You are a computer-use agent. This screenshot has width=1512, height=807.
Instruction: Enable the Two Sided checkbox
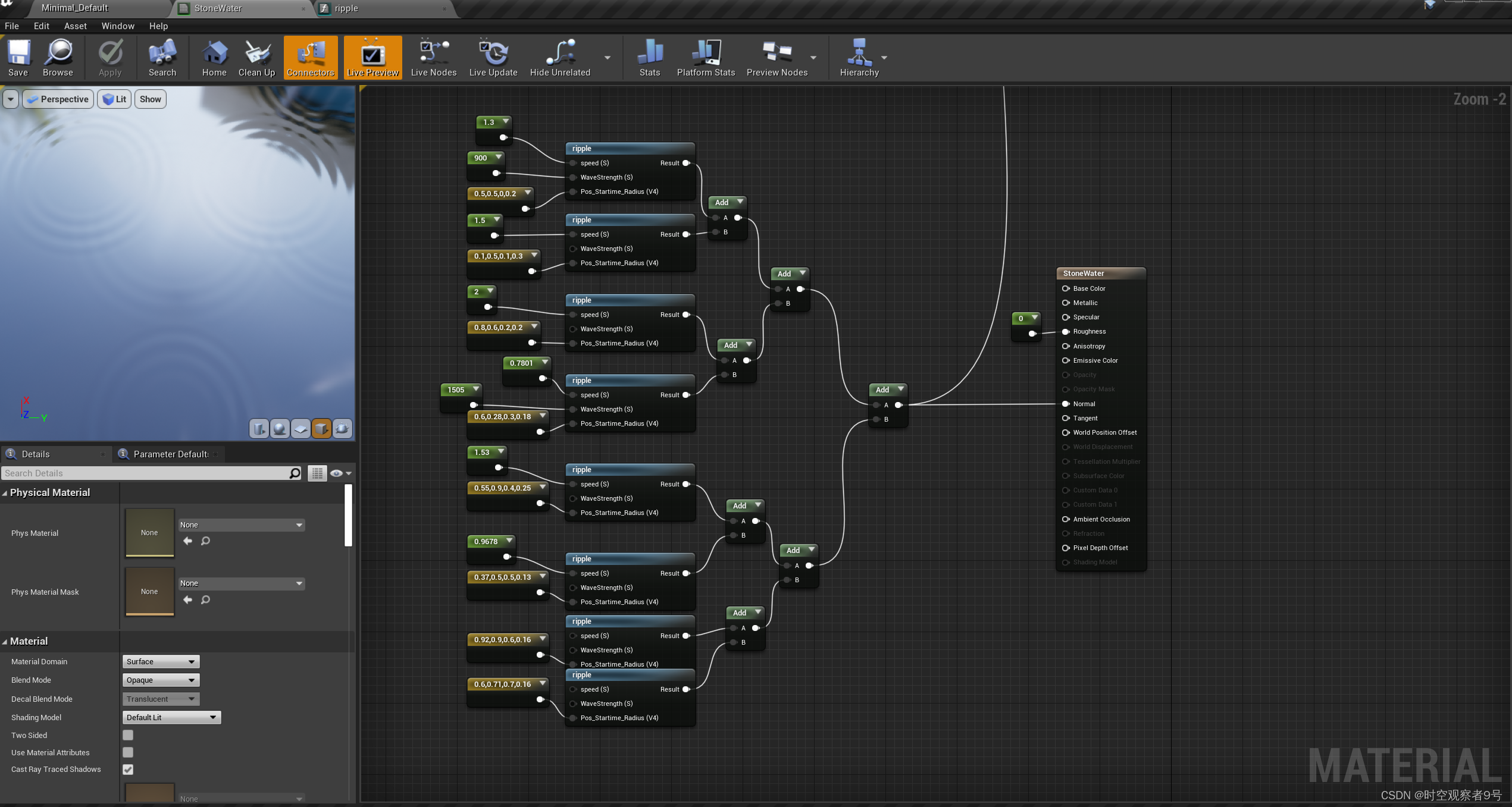pyautogui.click(x=128, y=735)
